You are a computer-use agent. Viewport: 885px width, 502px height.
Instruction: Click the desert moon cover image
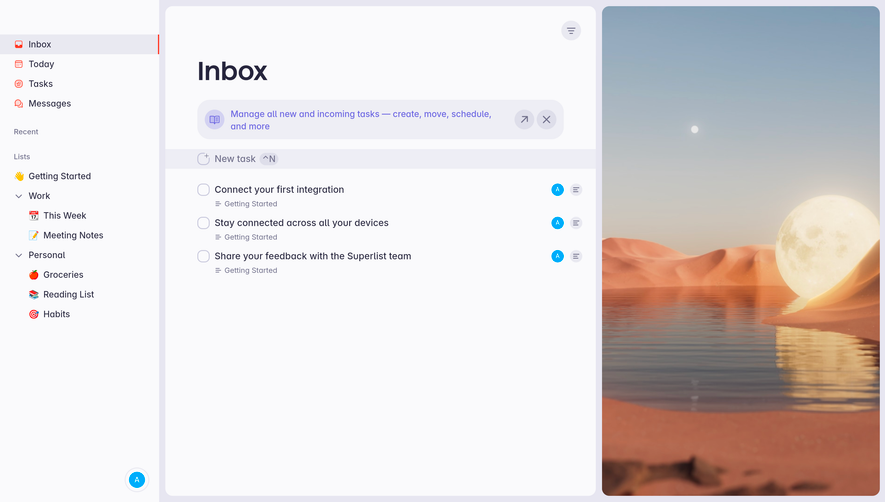[741, 251]
